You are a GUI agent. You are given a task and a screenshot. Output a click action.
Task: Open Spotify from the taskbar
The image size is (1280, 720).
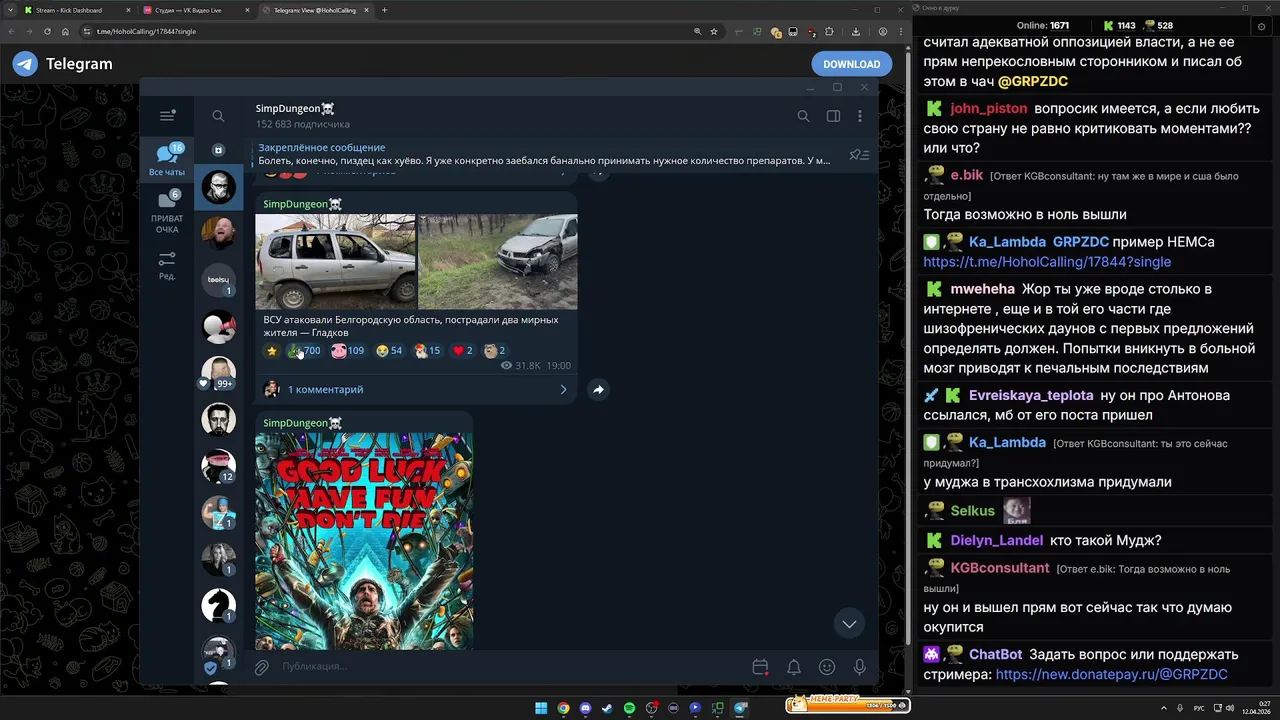pos(629,708)
